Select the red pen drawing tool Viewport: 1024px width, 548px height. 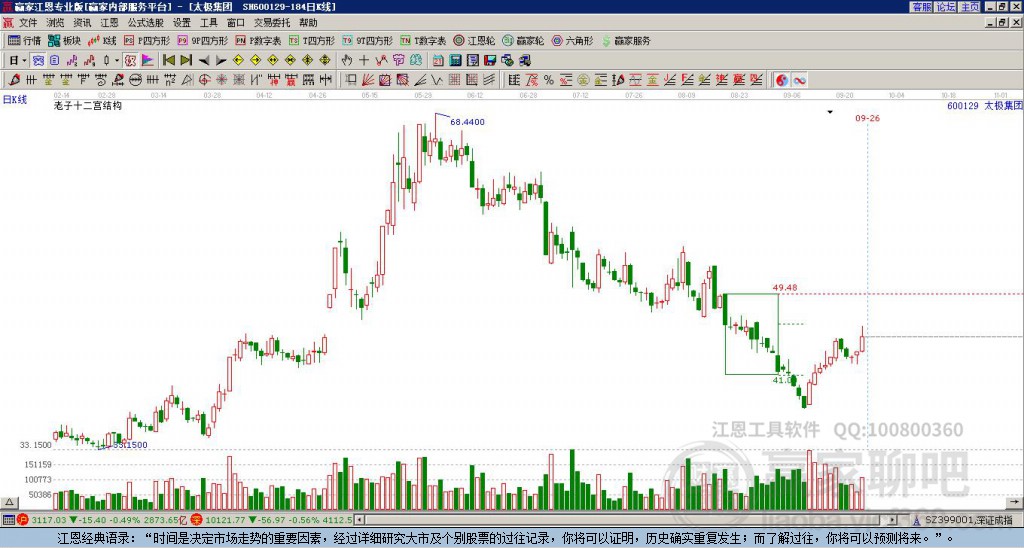pos(14,80)
